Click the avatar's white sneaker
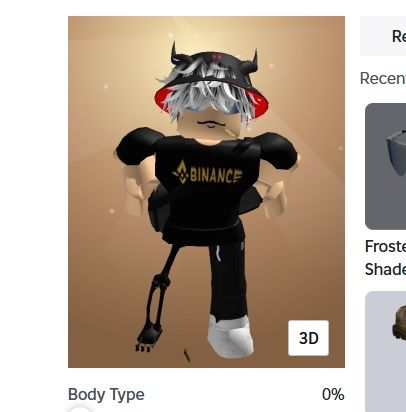 click(x=230, y=336)
